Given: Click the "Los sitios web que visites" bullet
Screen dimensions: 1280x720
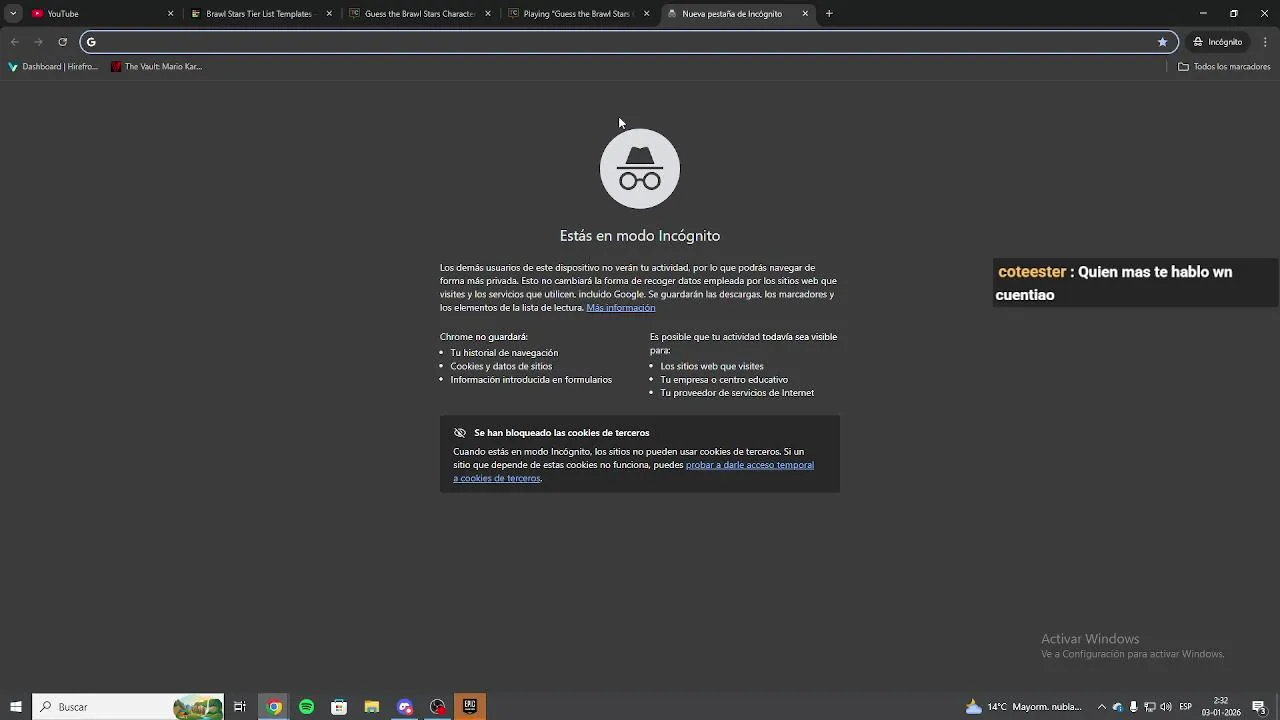Looking at the screenshot, I should click(712, 366).
